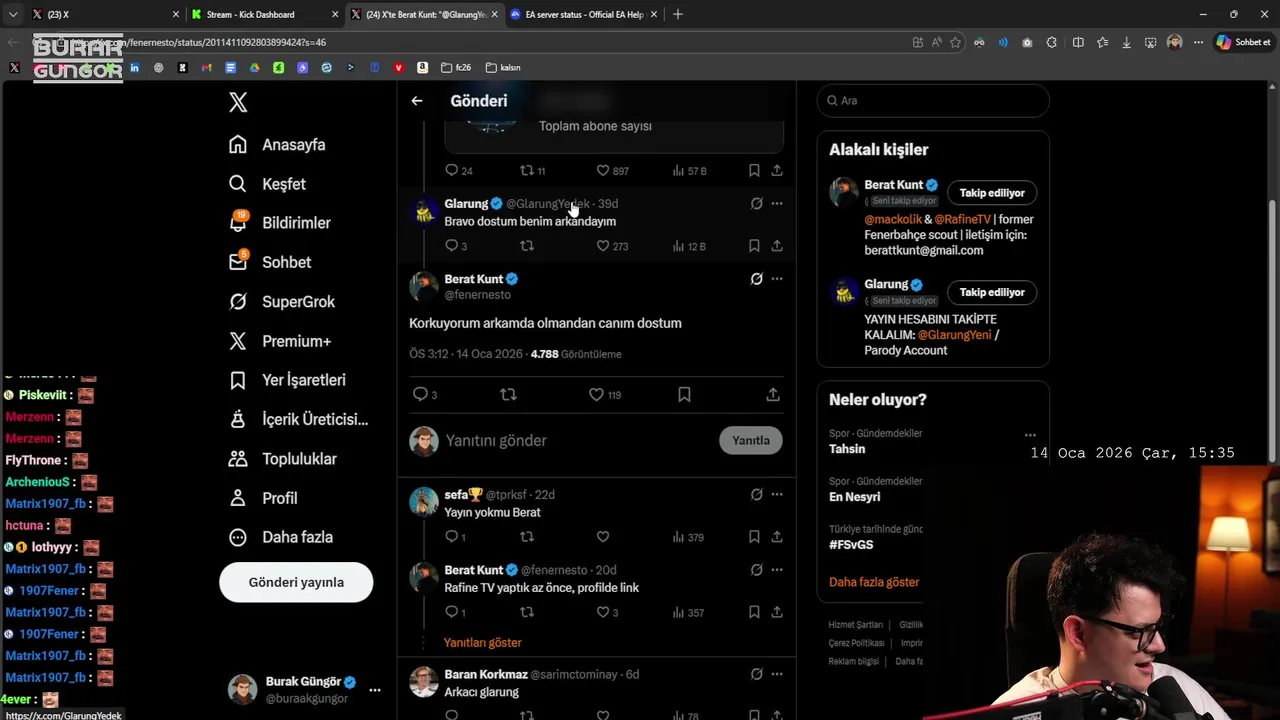Click the Yanıtla button
This screenshot has width=1280, height=720.
(751, 441)
